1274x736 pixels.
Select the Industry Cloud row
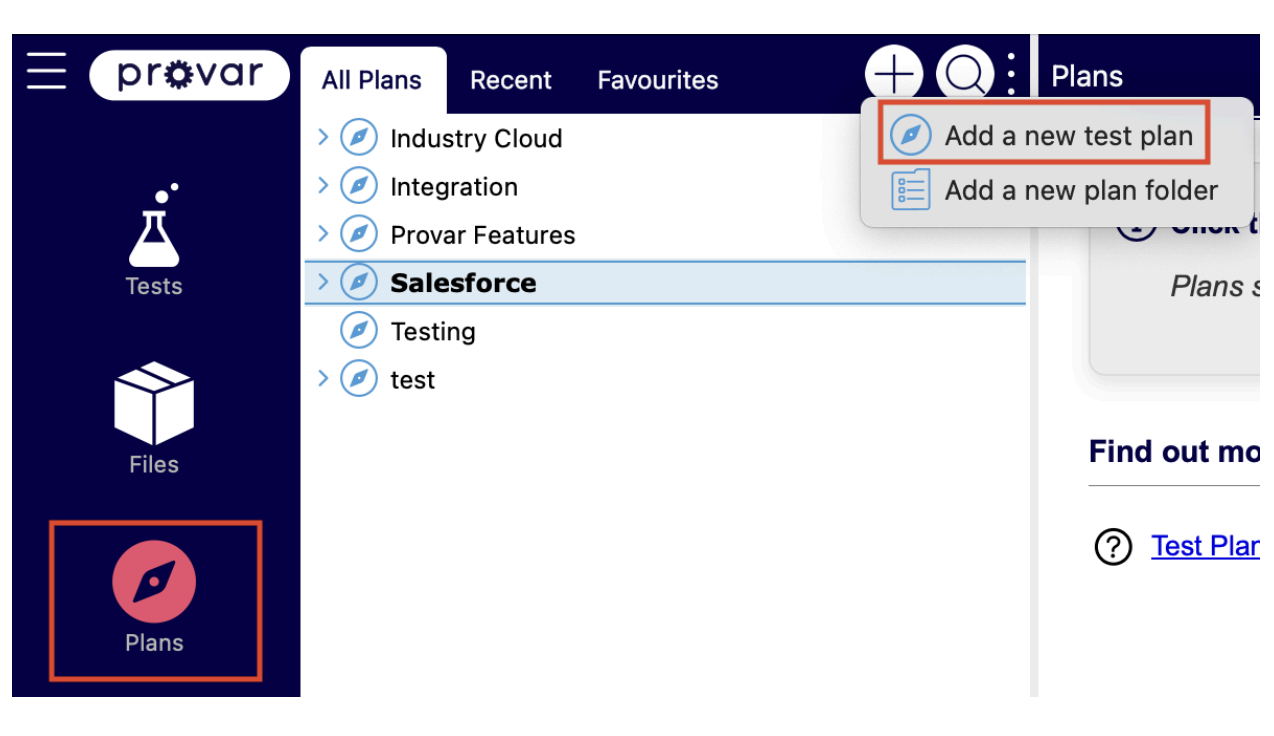(x=665, y=138)
